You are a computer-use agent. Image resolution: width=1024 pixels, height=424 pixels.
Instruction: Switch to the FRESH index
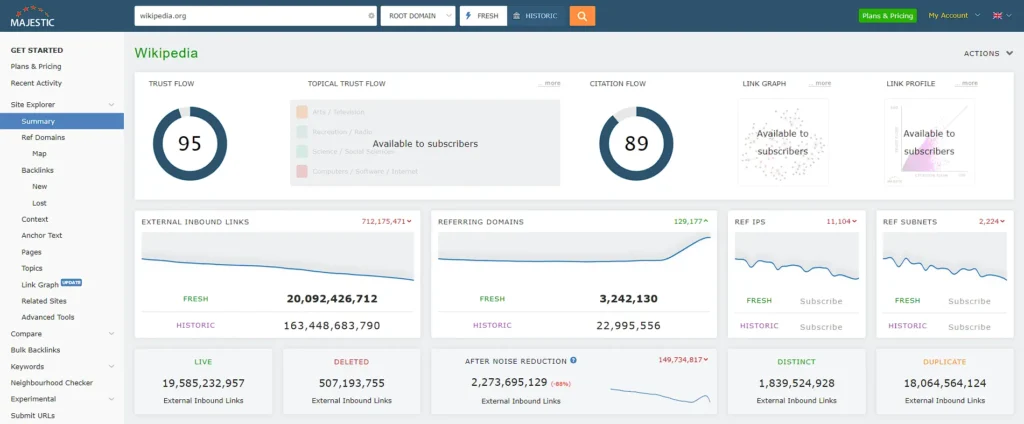pyautogui.click(x=483, y=16)
